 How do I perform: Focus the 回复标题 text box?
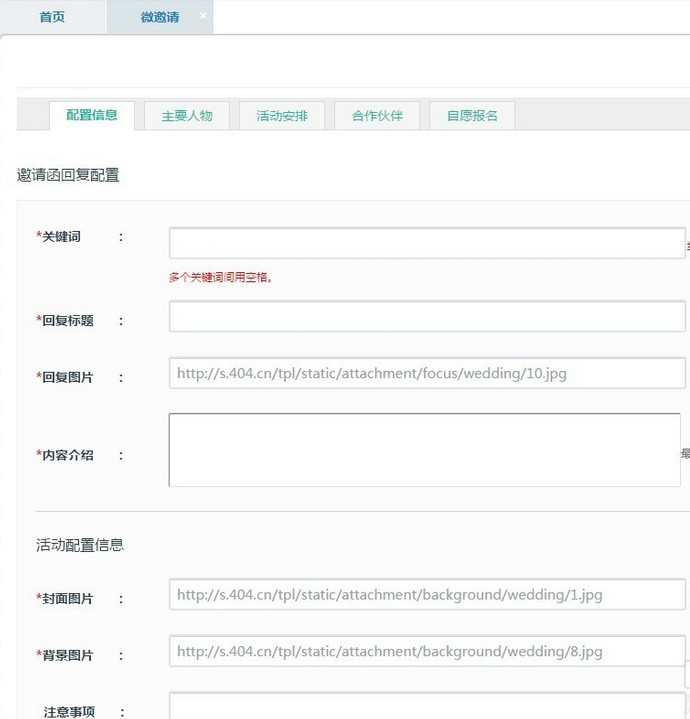click(427, 317)
